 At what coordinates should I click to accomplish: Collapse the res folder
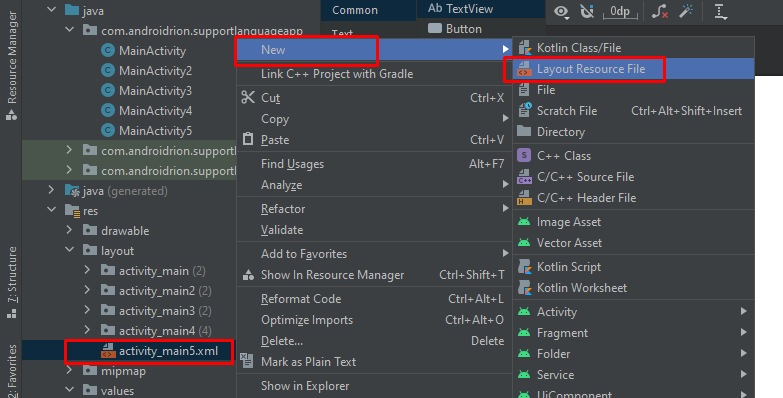pos(51,210)
